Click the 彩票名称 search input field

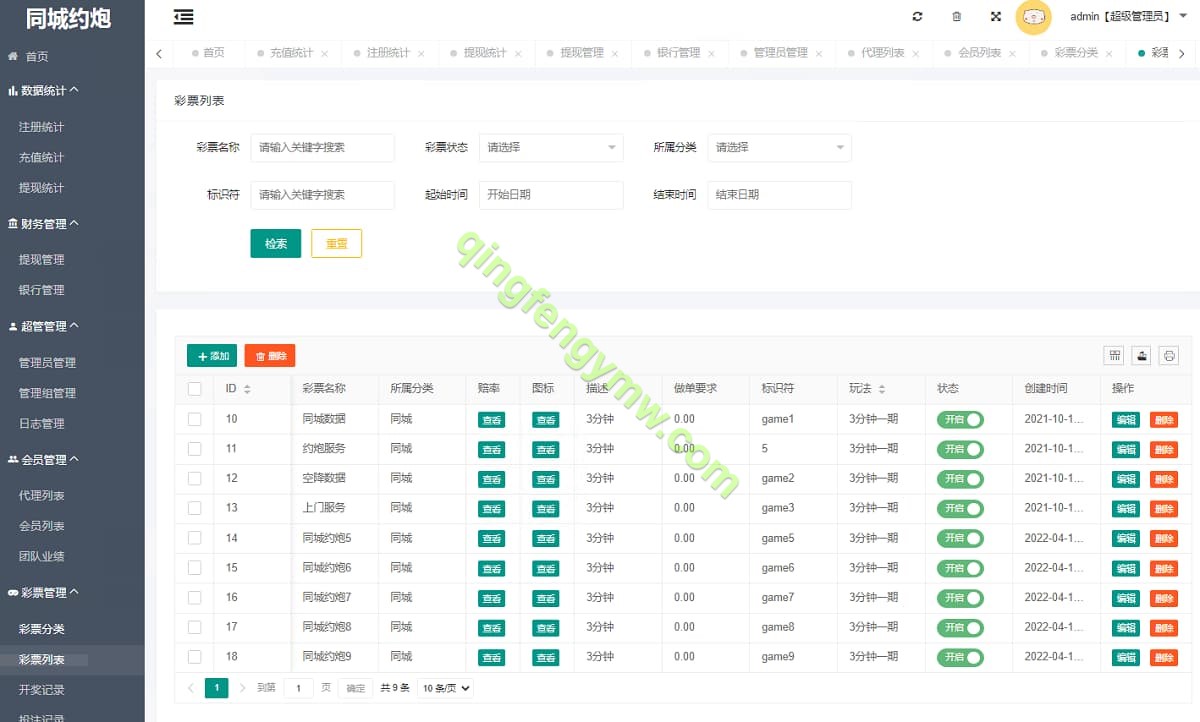(x=322, y=148)
